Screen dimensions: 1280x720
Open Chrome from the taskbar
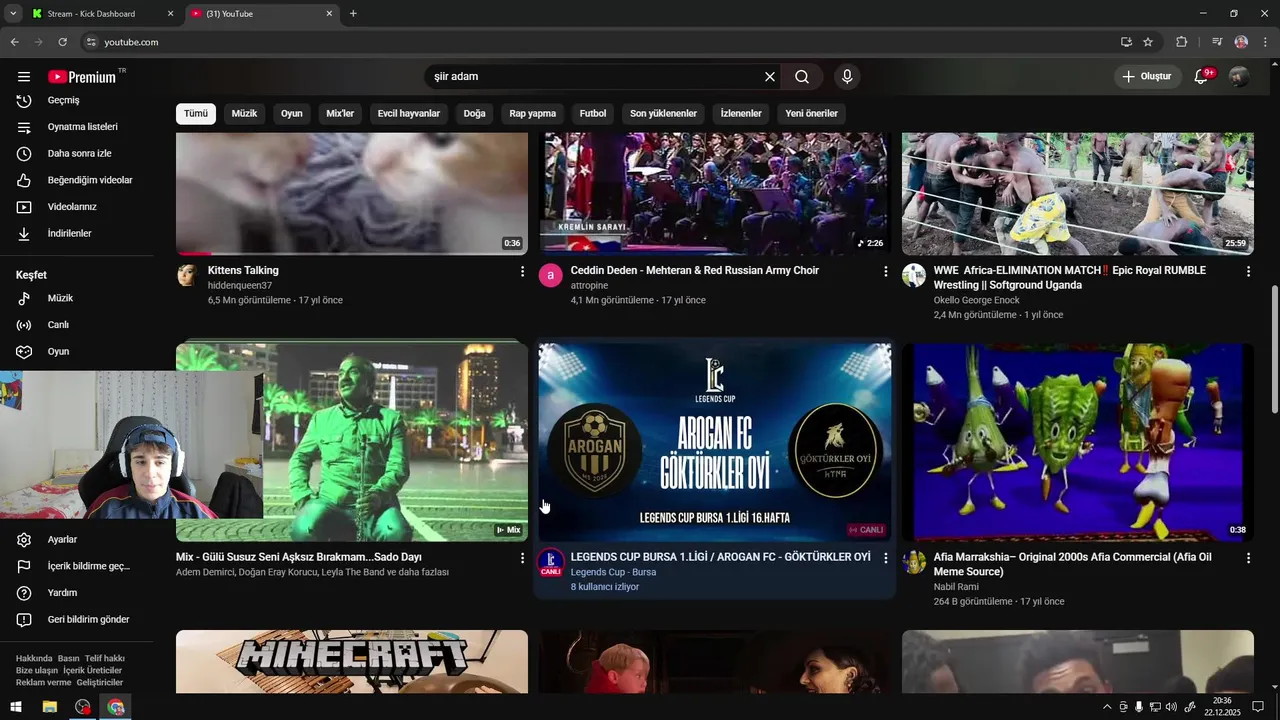pyautogui.click(x=116, y=707)
